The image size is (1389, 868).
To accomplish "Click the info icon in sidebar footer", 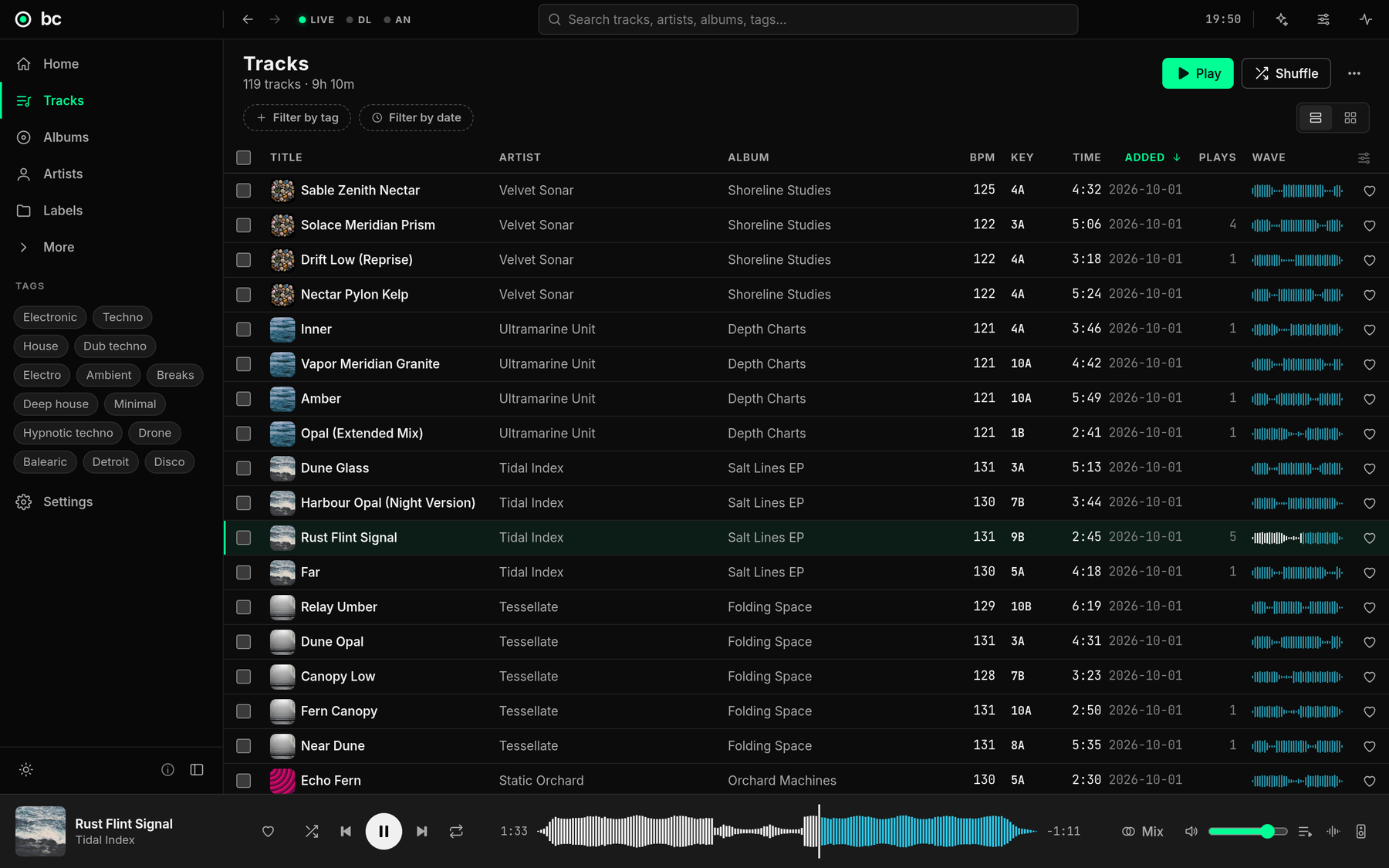I will click(167, 769).
